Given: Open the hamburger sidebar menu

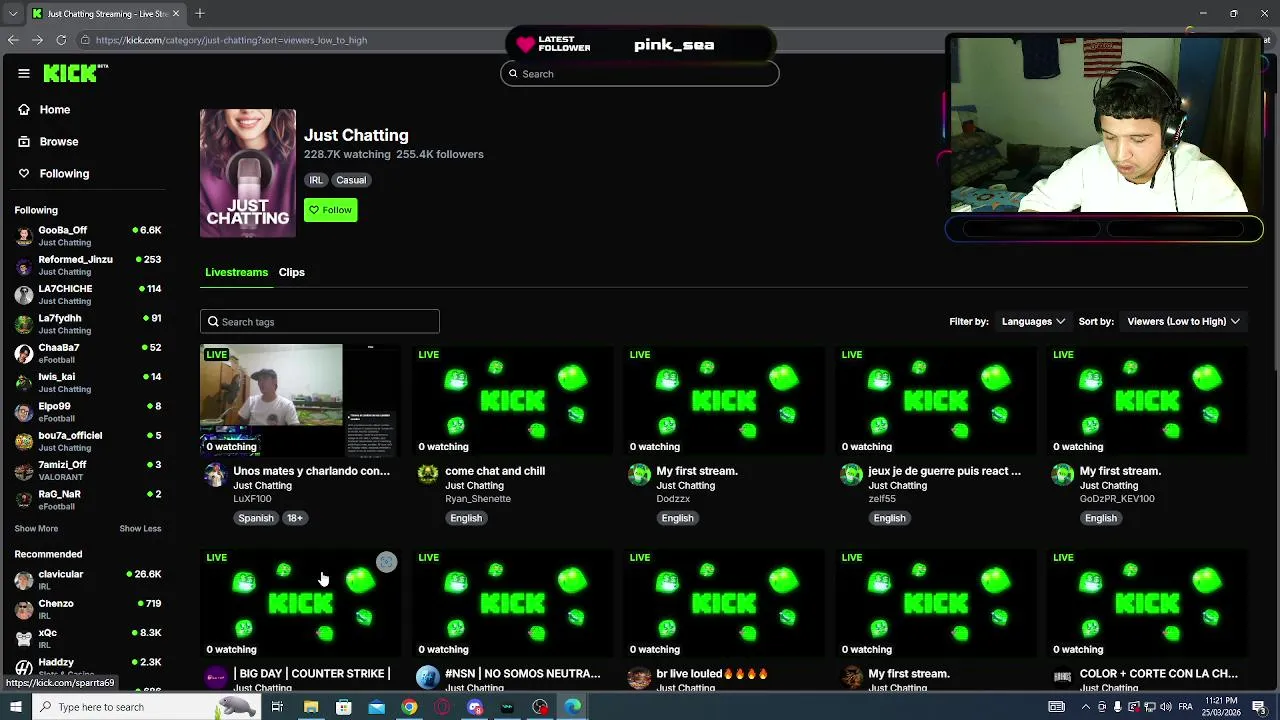Looking at the screenshot, I should click(x=23, y=73).
